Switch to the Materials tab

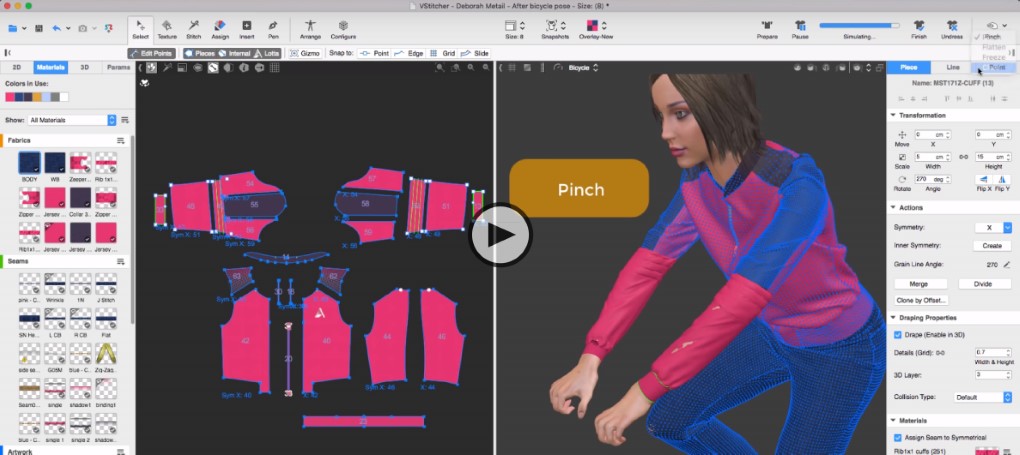(x=50, y=68)
